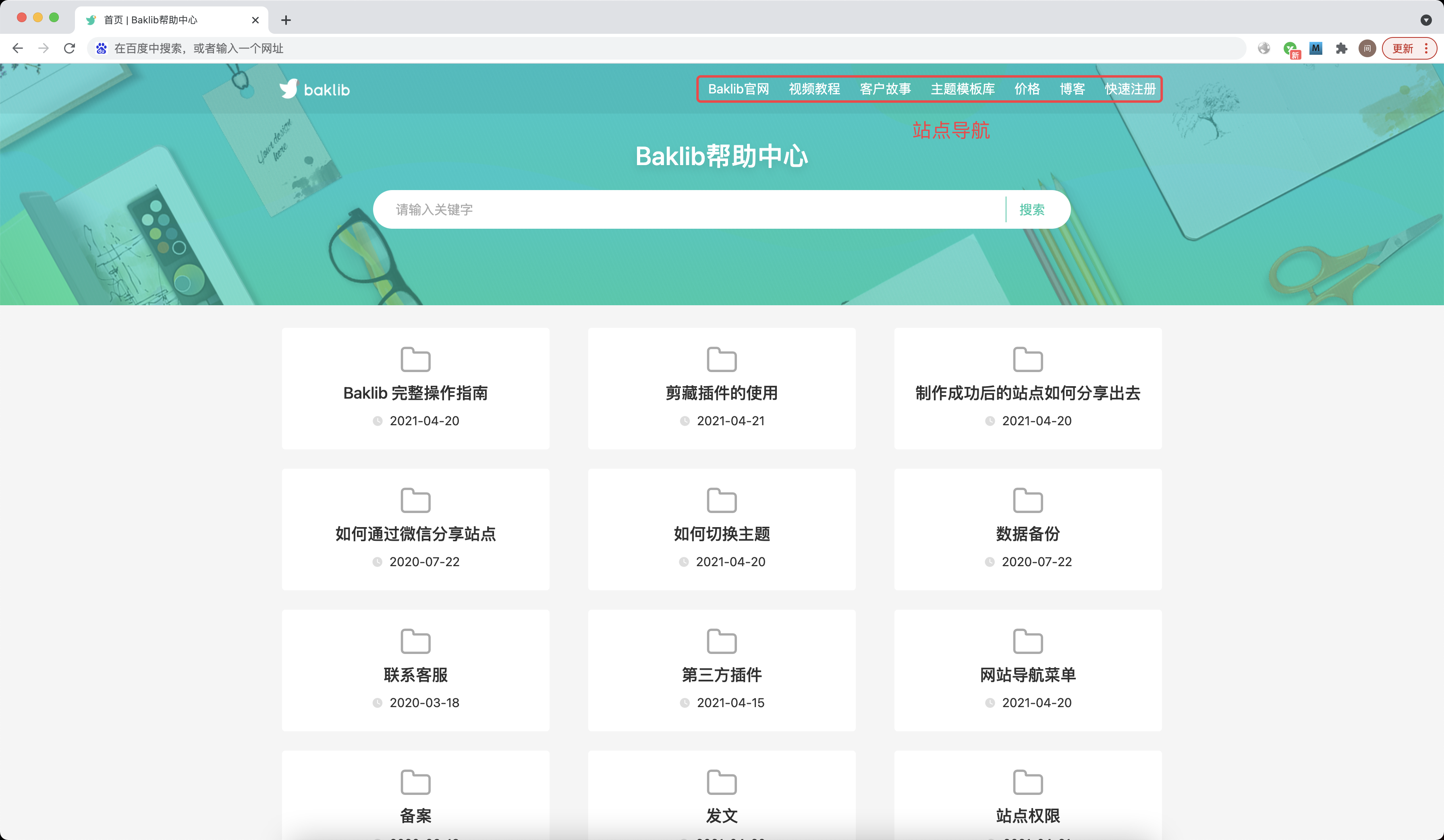Open 数据备份 title link
Screen dimensions: 1444x840
pos(1028,534)
